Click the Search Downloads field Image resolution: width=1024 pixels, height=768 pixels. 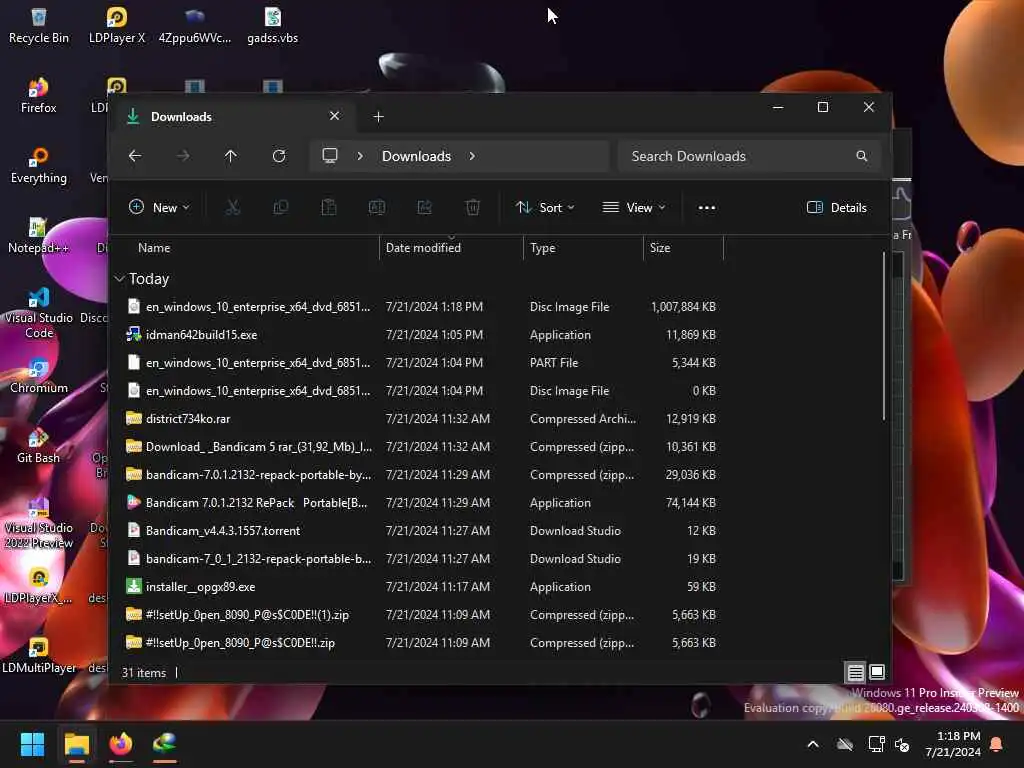click(750, 156)
